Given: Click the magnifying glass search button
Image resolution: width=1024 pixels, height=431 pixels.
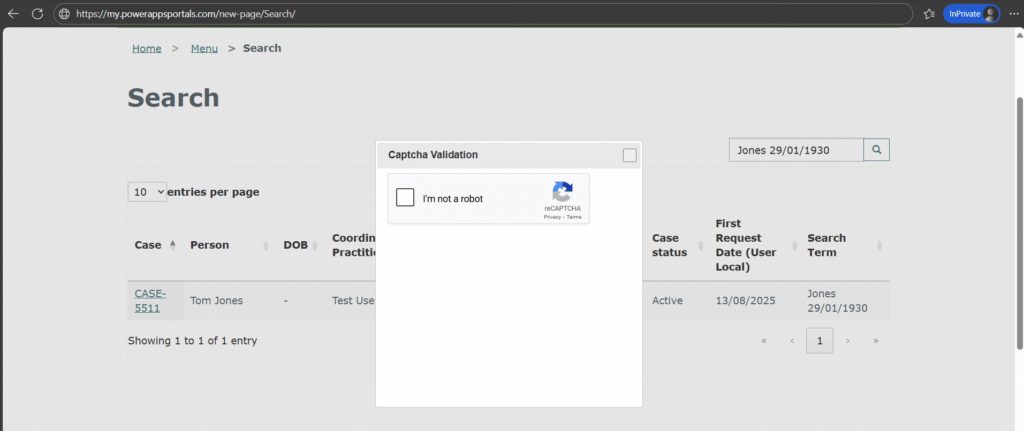Looking at the screenshot, I should [x=876, y=150].
